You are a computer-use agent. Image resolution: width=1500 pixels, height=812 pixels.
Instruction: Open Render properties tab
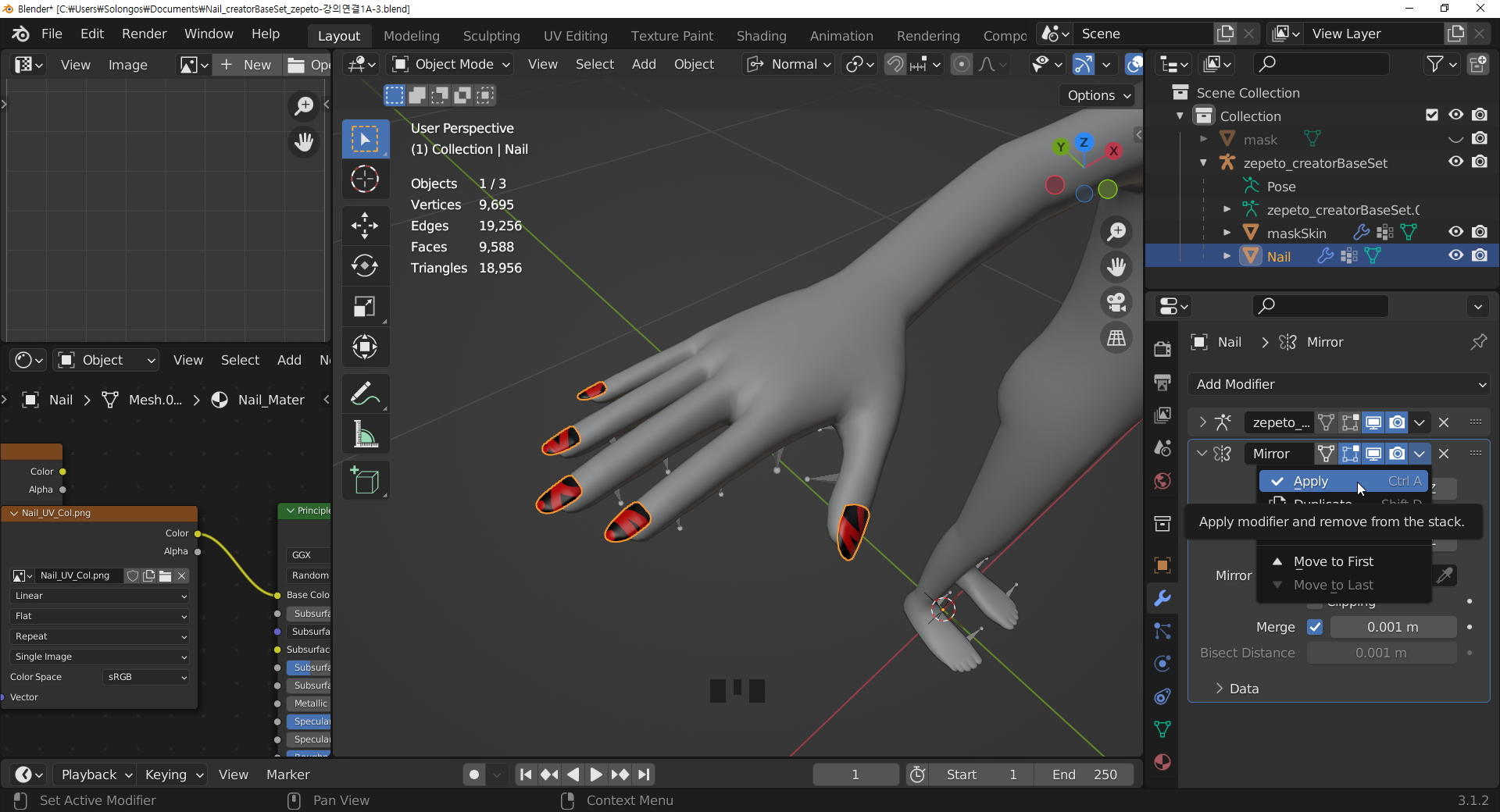[x=1162, y=349]
